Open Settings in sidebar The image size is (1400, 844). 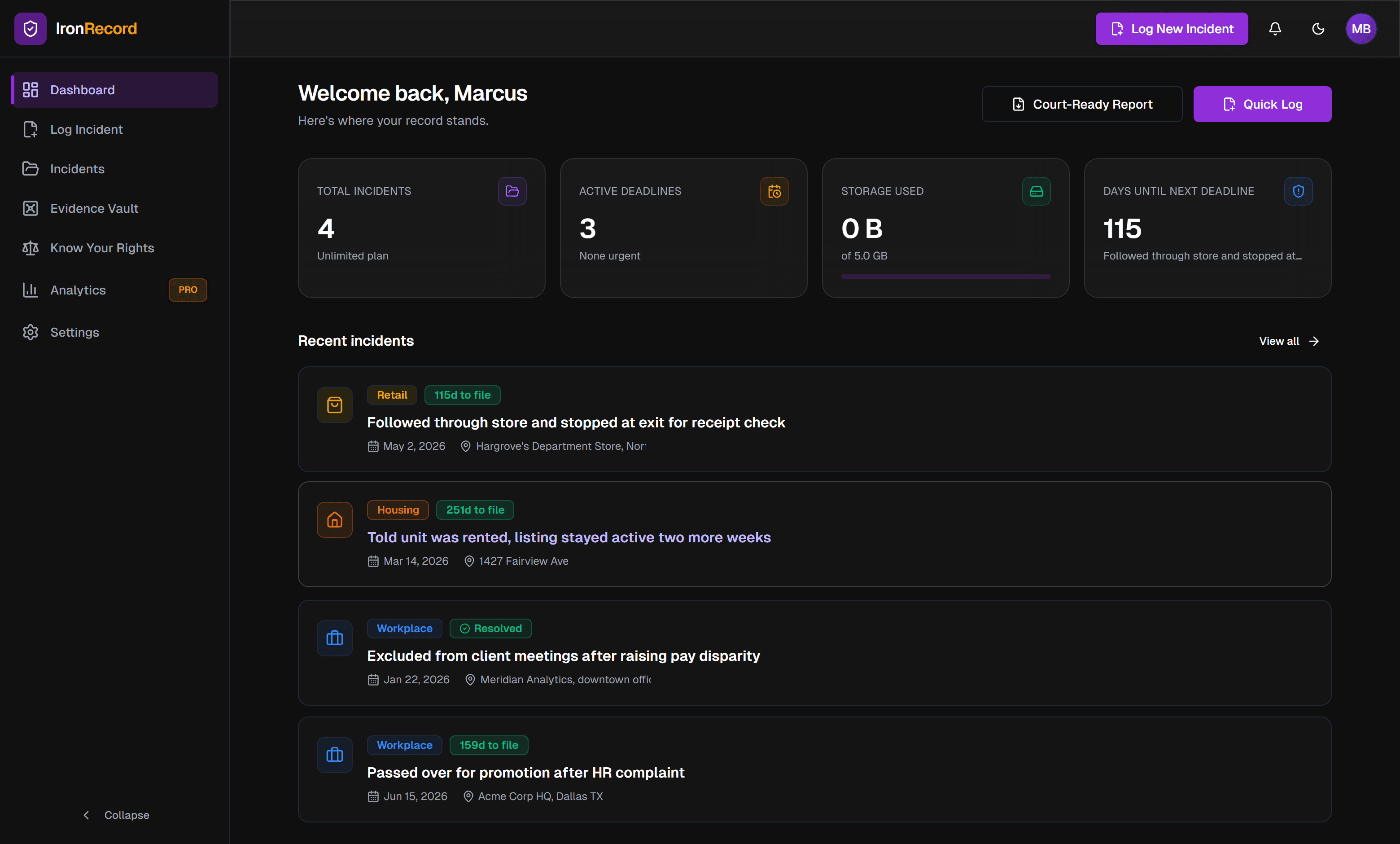114,332
